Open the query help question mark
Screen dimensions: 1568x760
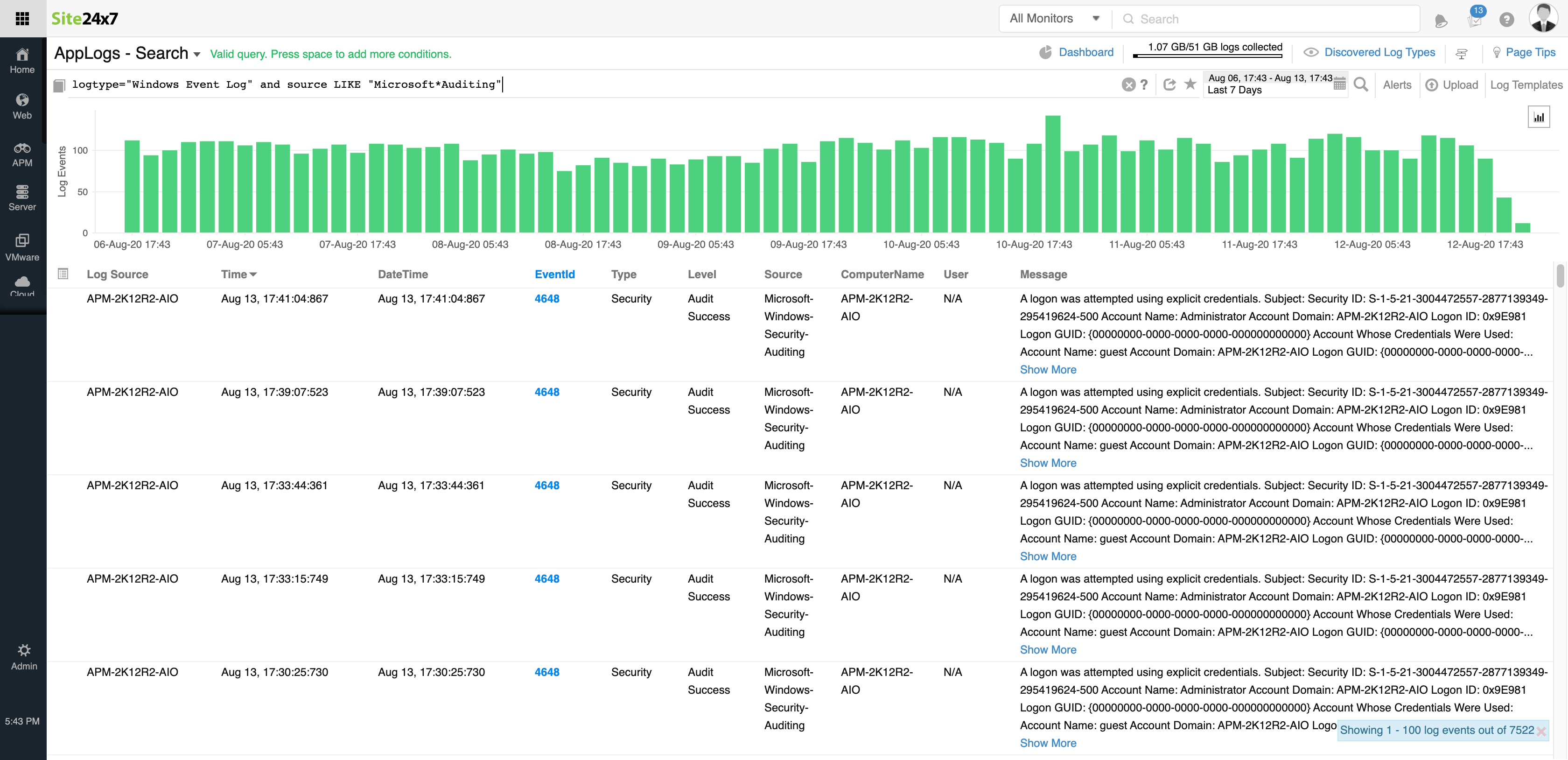tap(1144, 84)
